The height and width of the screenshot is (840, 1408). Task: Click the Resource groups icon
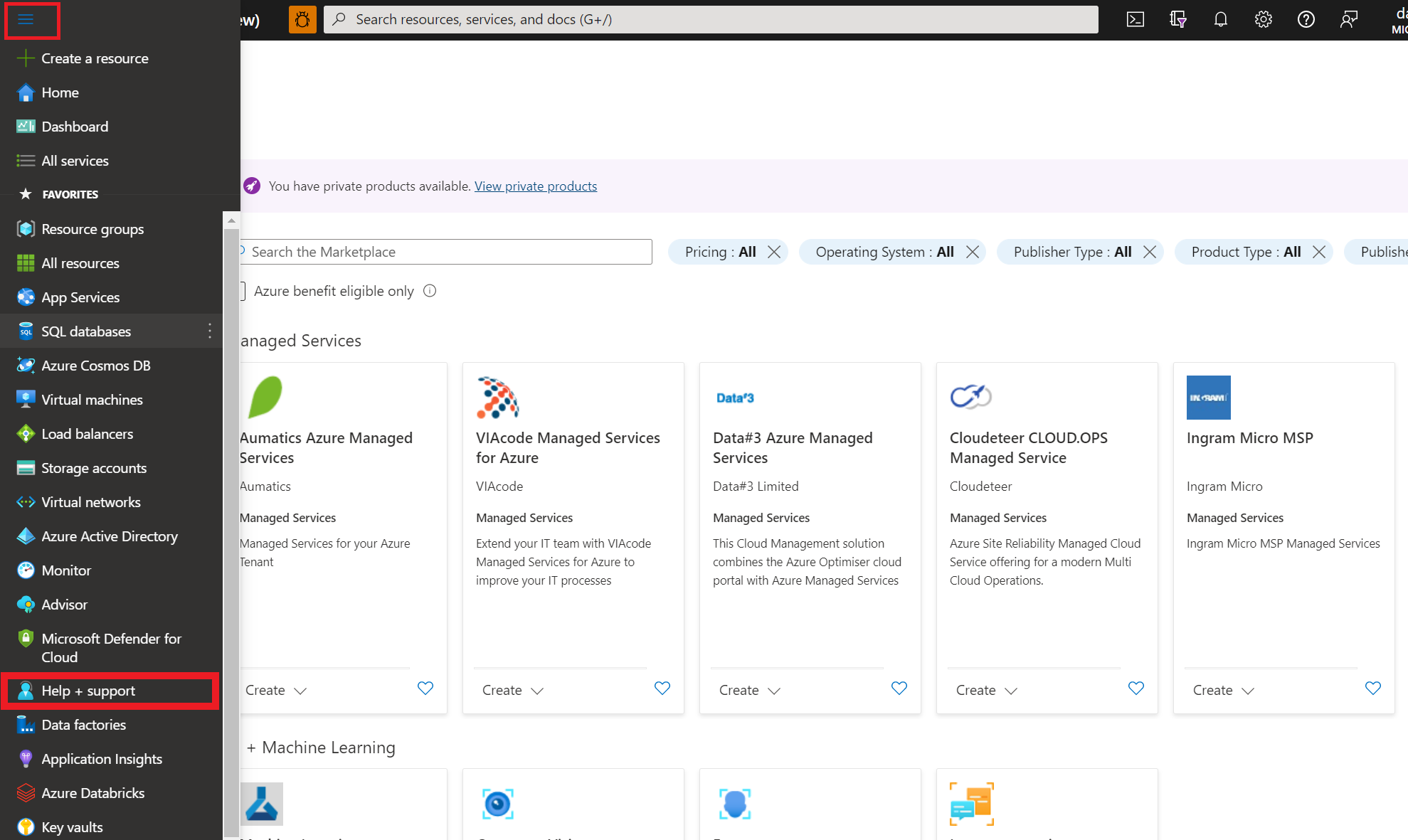click(x=26, y=228)
